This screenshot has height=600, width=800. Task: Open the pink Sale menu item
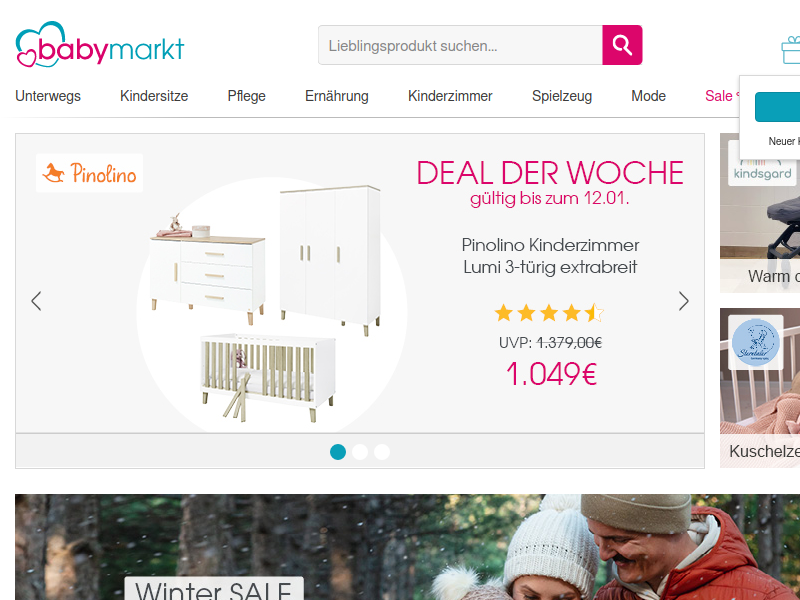tap(718, 96)
